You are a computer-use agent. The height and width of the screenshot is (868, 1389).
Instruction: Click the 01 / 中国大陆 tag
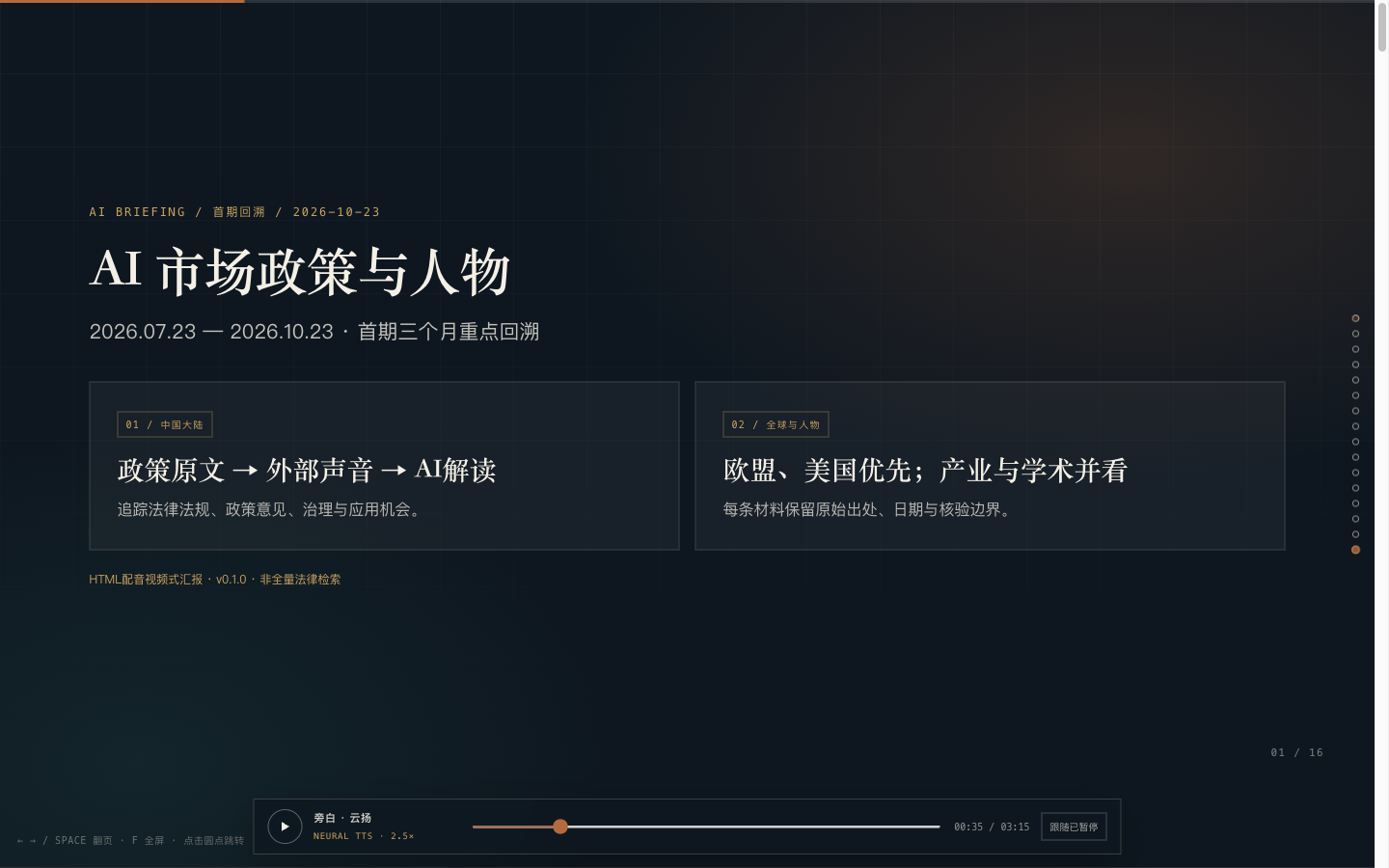pyautogui.click(x=165, y=424)
